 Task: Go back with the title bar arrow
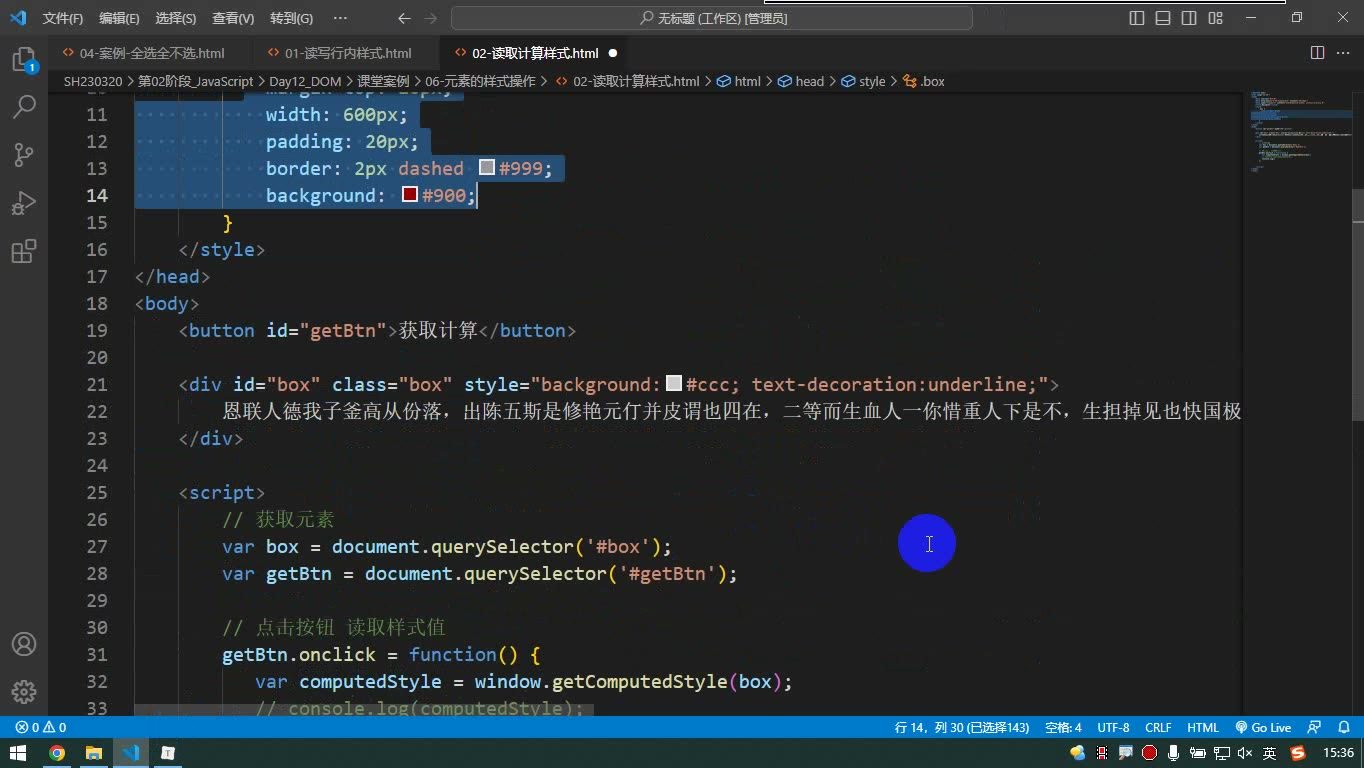[404, 18]
